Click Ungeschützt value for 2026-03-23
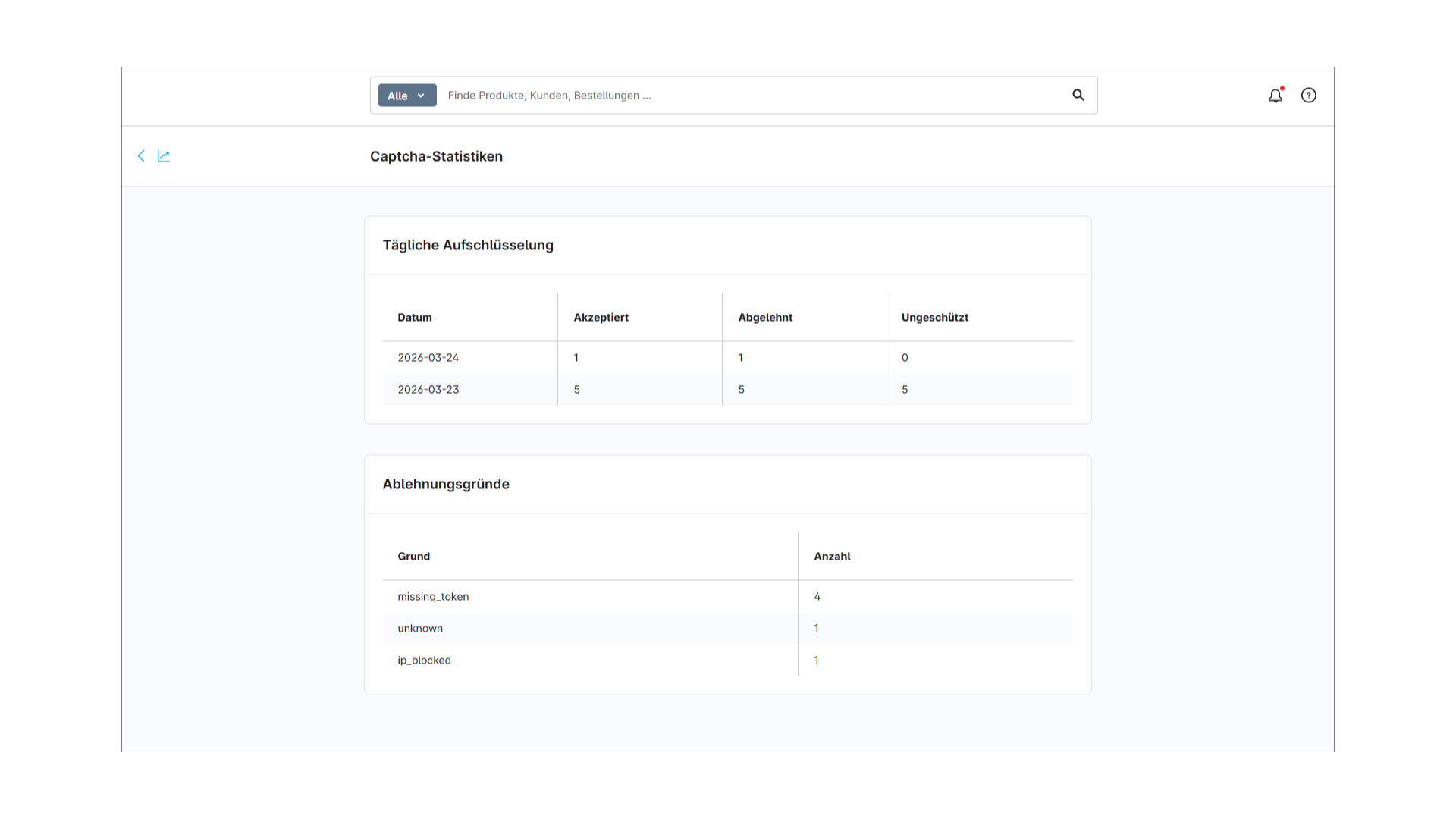This screenshot has width=1456, height=819. 905,389
